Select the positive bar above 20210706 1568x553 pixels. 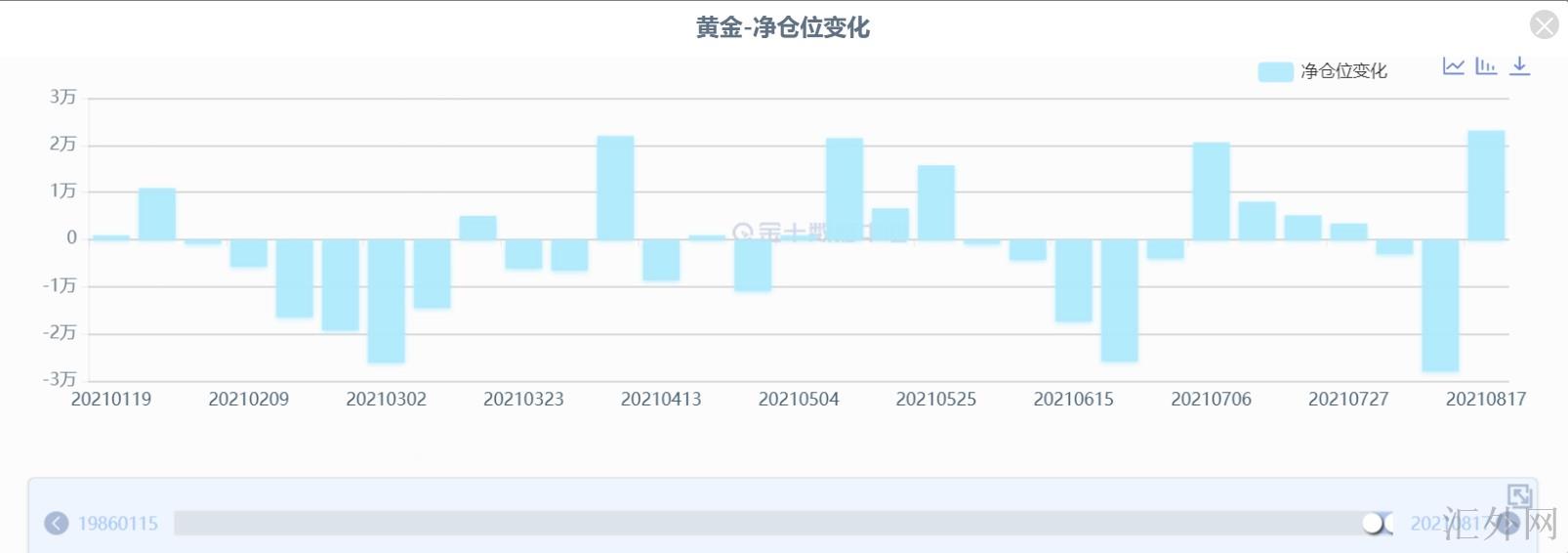pyautogui.click(x=1211, y=191)
